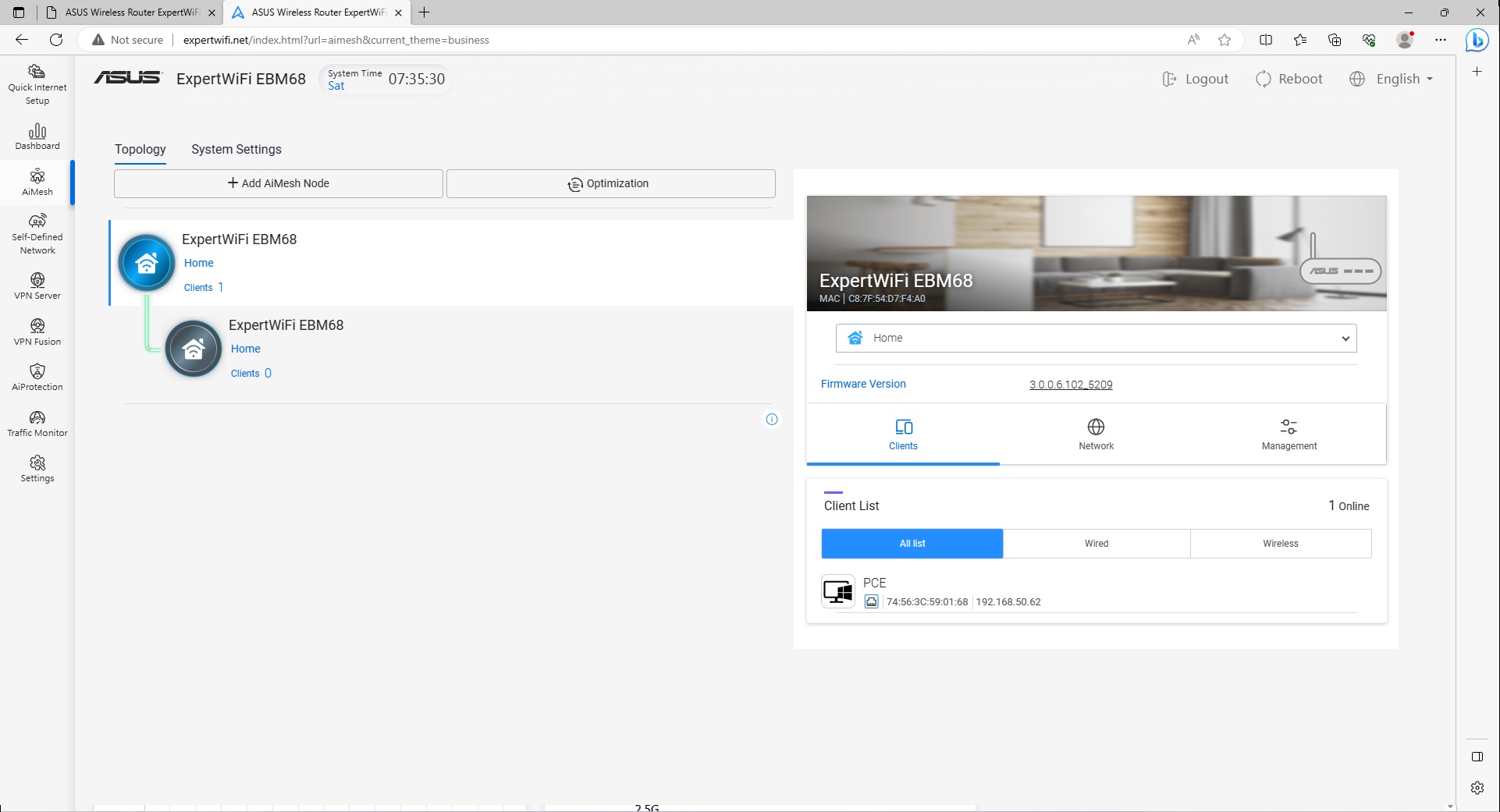Click the add sidebar app plus button
This screenshot has width=1500, height=812.
pos(1477,71)
